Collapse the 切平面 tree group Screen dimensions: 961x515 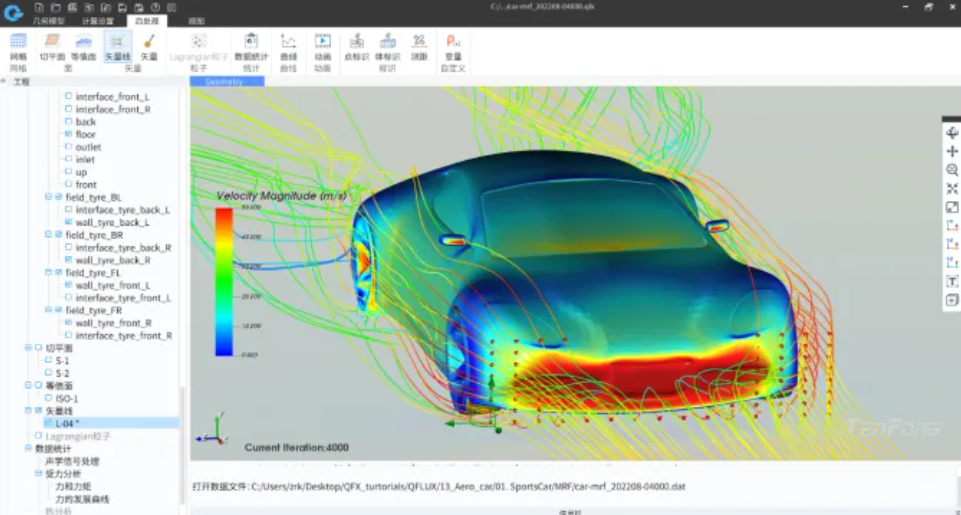28,347
